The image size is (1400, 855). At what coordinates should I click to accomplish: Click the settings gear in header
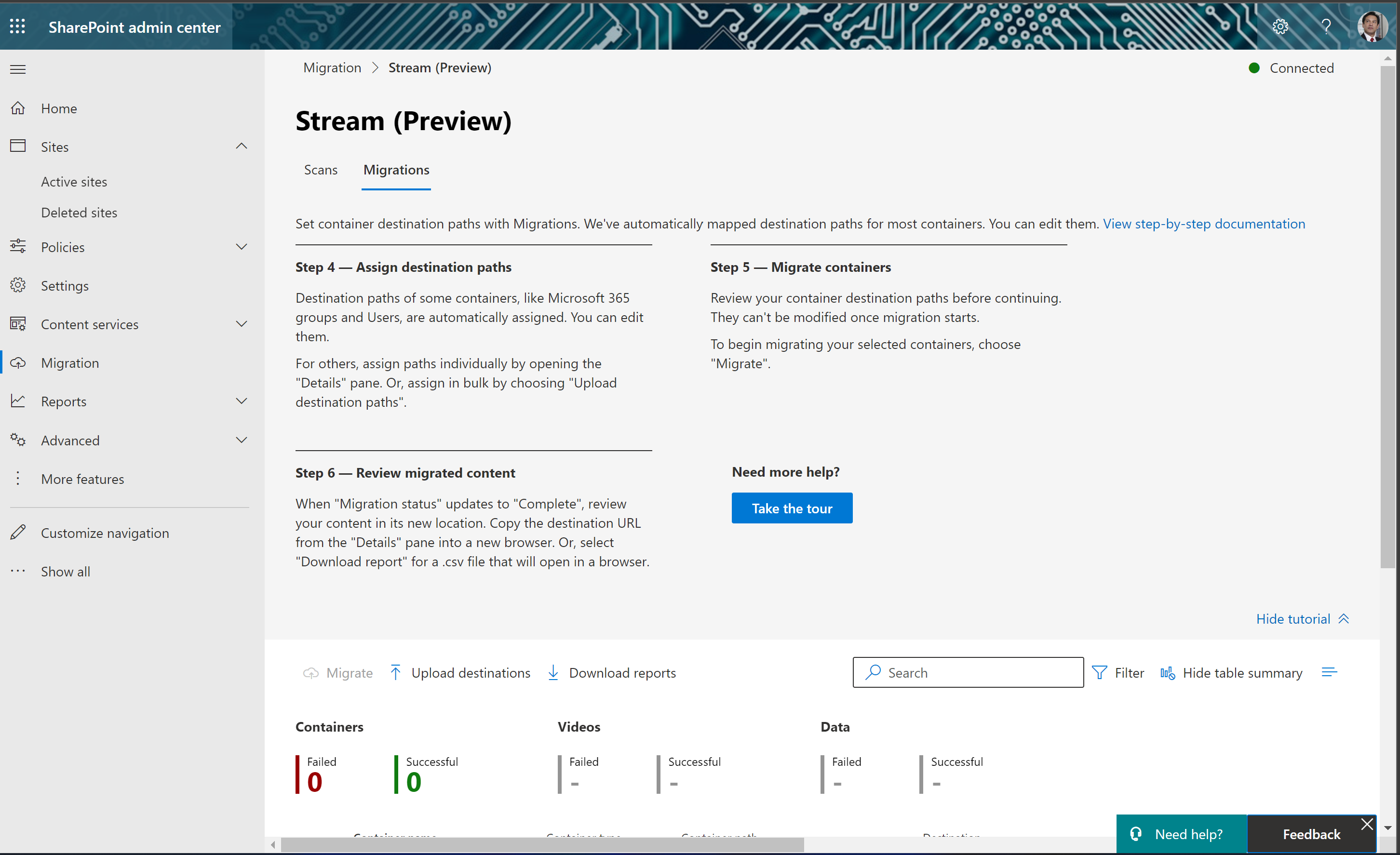click(x=1279, y=26)
